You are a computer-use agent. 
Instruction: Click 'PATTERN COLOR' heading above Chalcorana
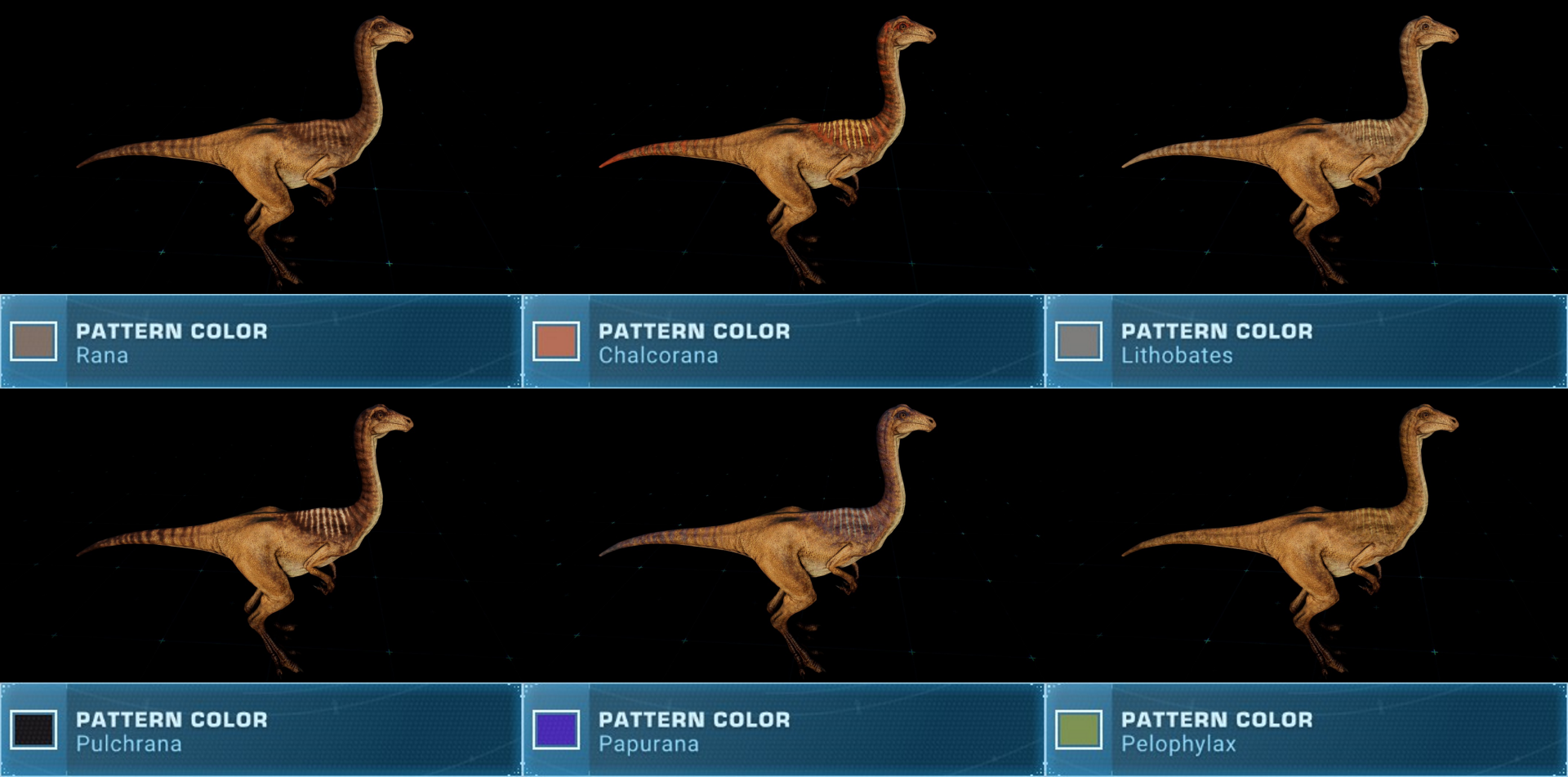tap(694, 331)
